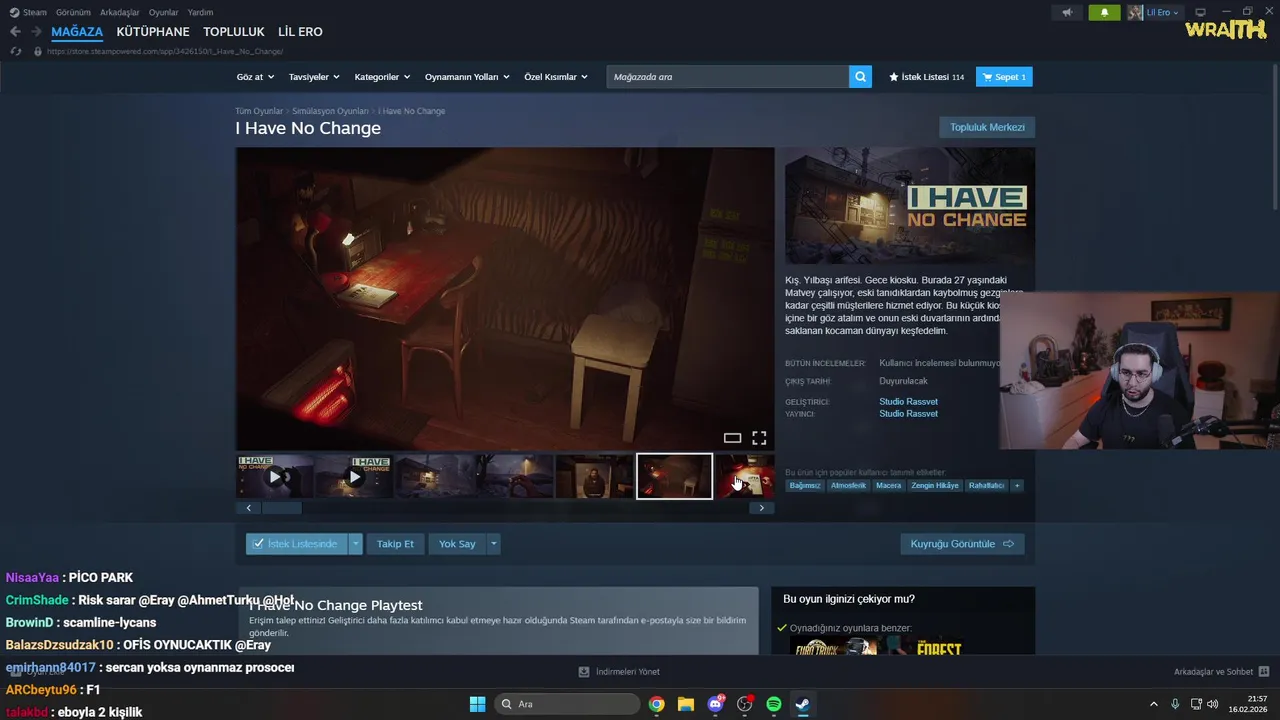Screen dimensions: 1280x720
Task: Select the Bağımsız tag
Action: (805, 486)
